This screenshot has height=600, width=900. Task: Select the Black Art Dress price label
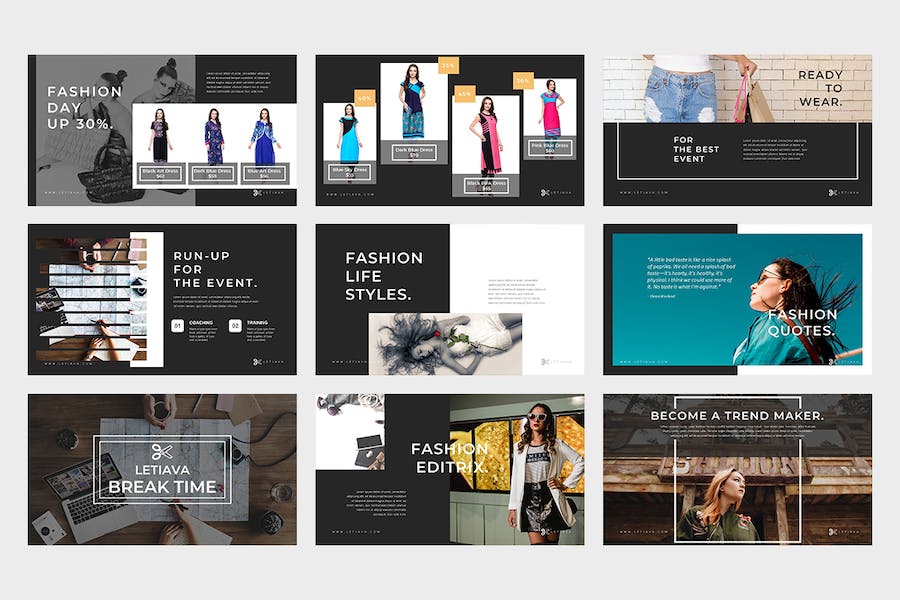click(x=158, y=174)
